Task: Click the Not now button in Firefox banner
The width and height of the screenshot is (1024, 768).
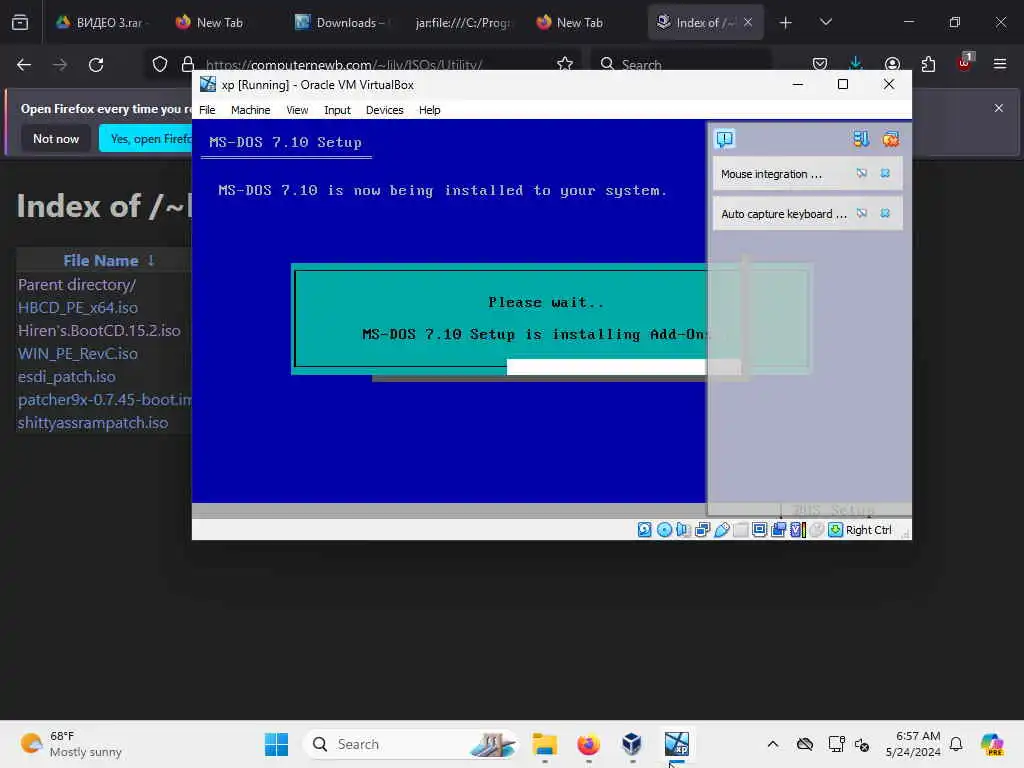Action: coord(56,138)
